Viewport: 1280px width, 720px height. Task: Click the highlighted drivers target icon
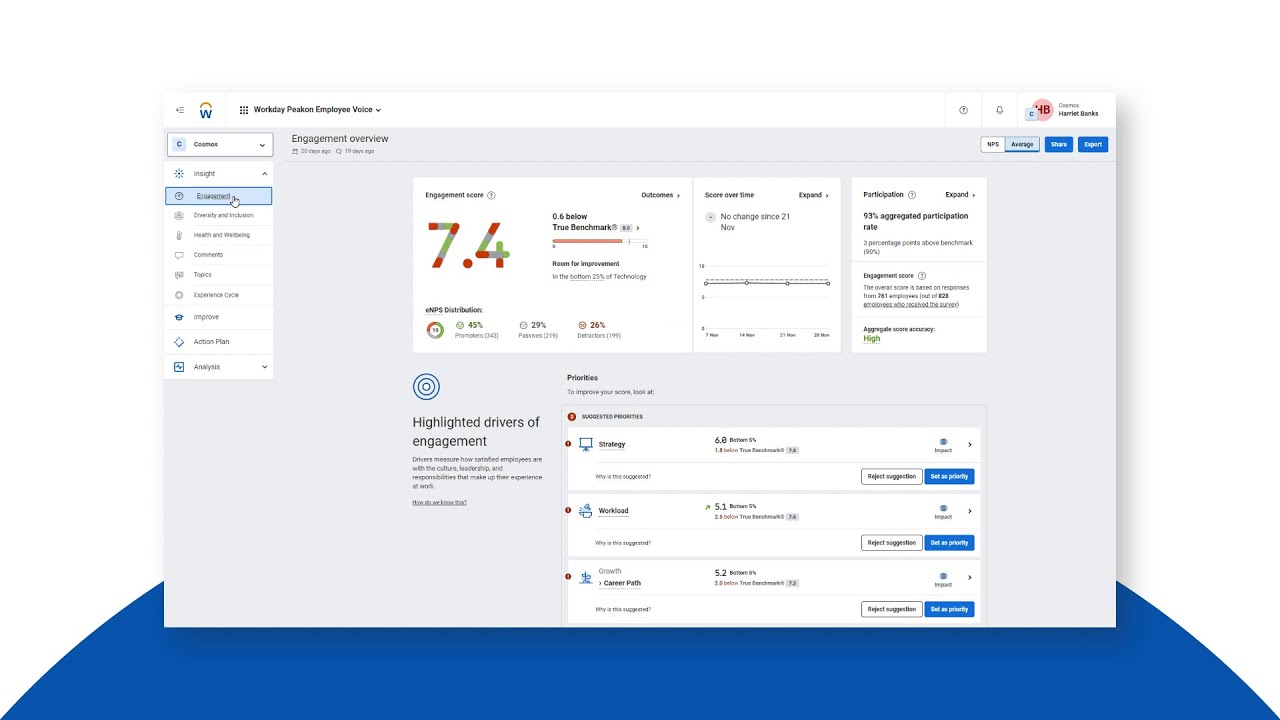pos(426,387)
